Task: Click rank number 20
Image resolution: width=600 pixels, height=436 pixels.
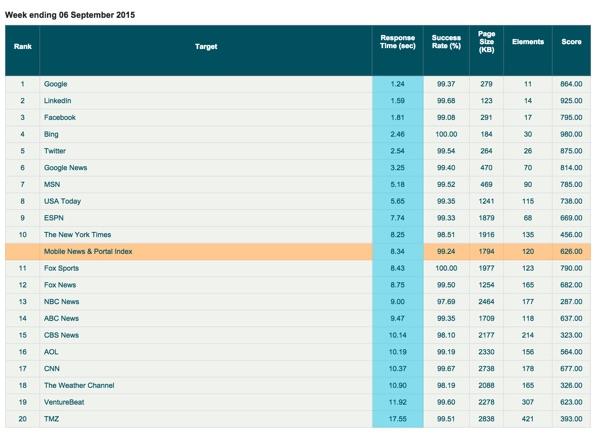Action: (23, 419)
